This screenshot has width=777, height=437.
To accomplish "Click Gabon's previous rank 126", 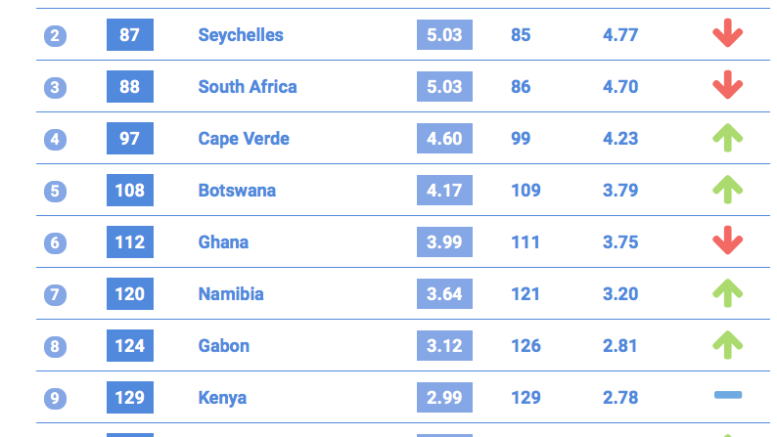I will [x=526, y=346].
